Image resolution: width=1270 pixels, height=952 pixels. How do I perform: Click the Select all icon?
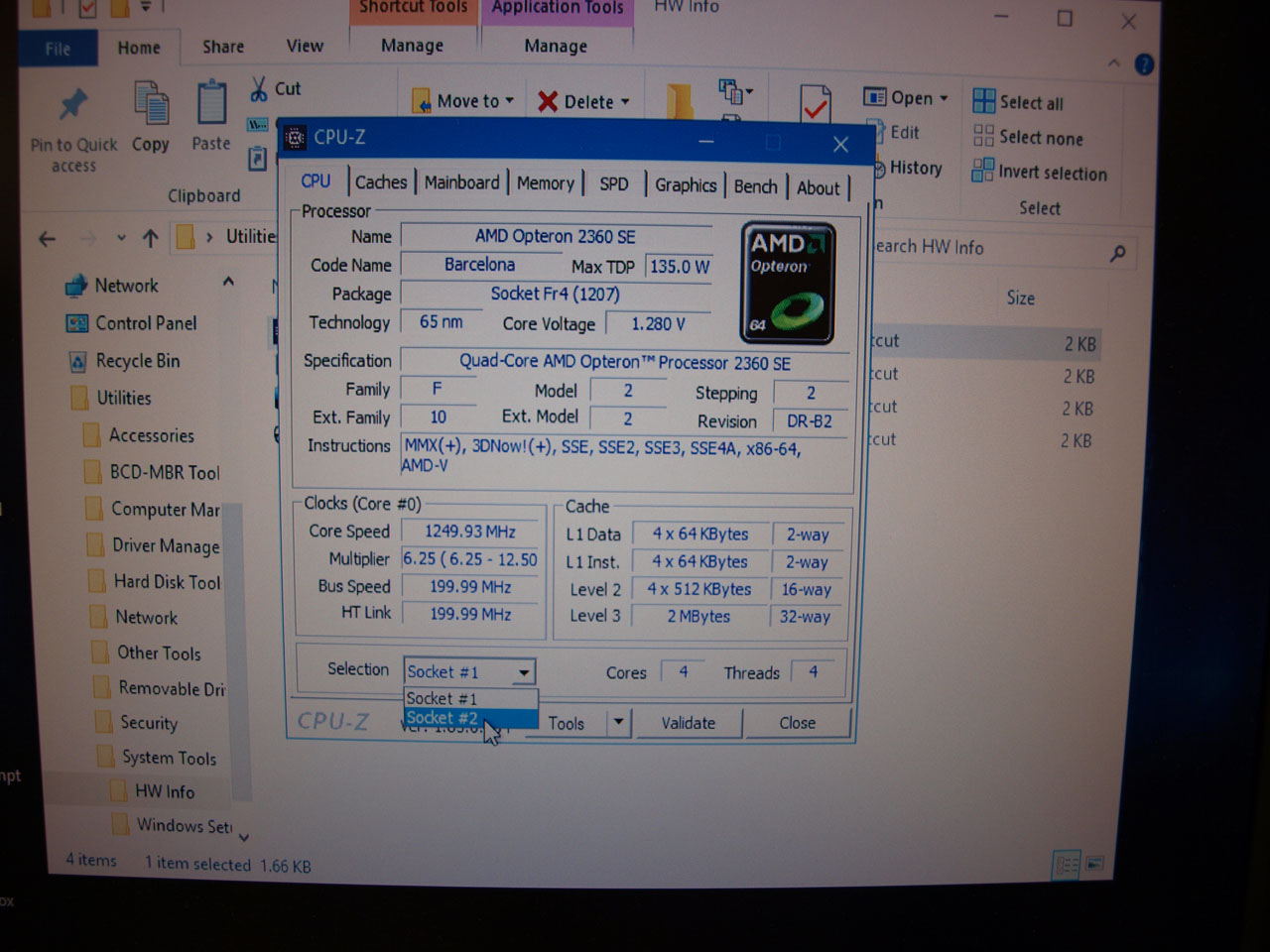(983, 101)
